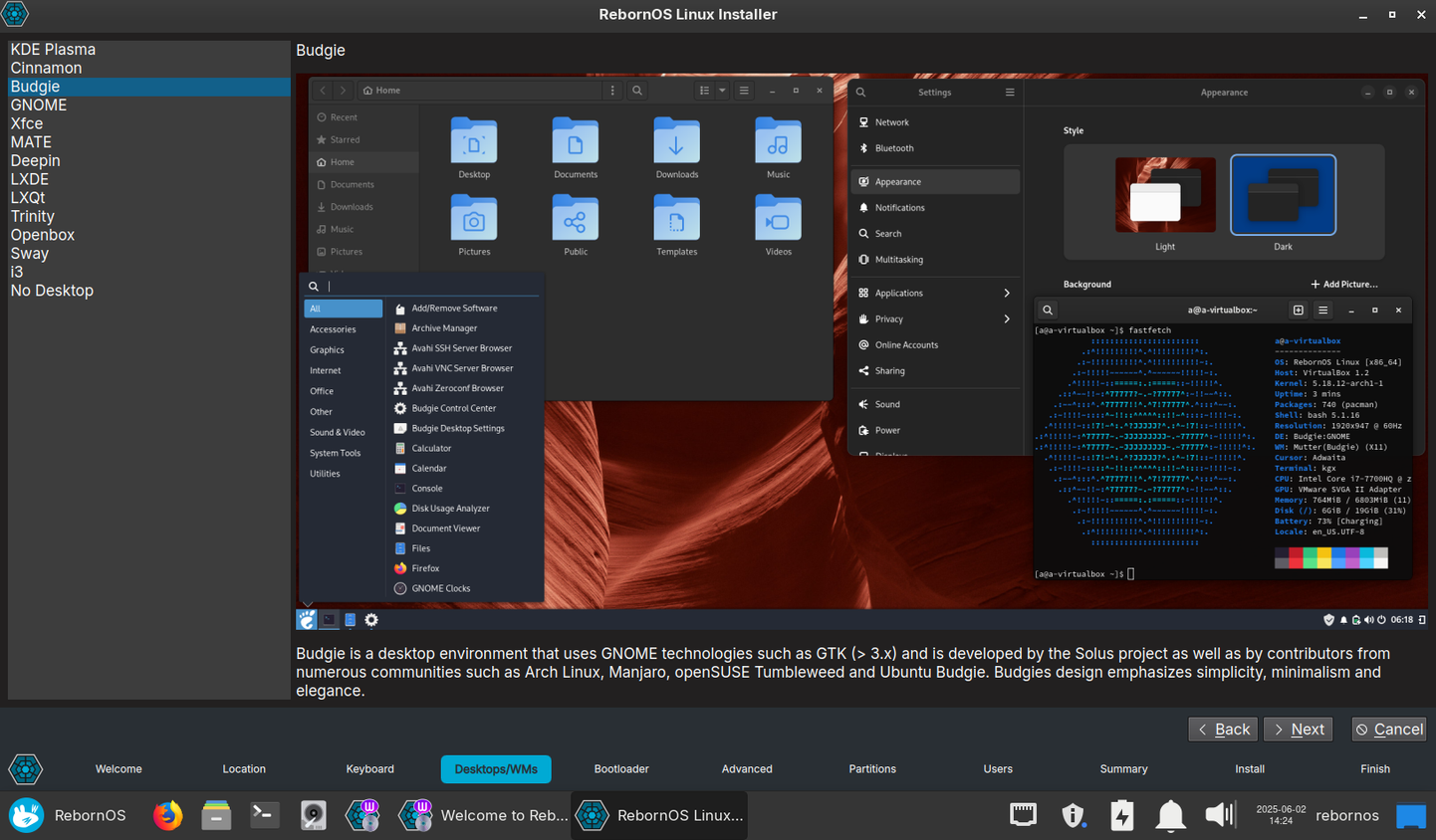Switch to the Partitions step tab
The image size is (1436, 840).
(872, 769)
